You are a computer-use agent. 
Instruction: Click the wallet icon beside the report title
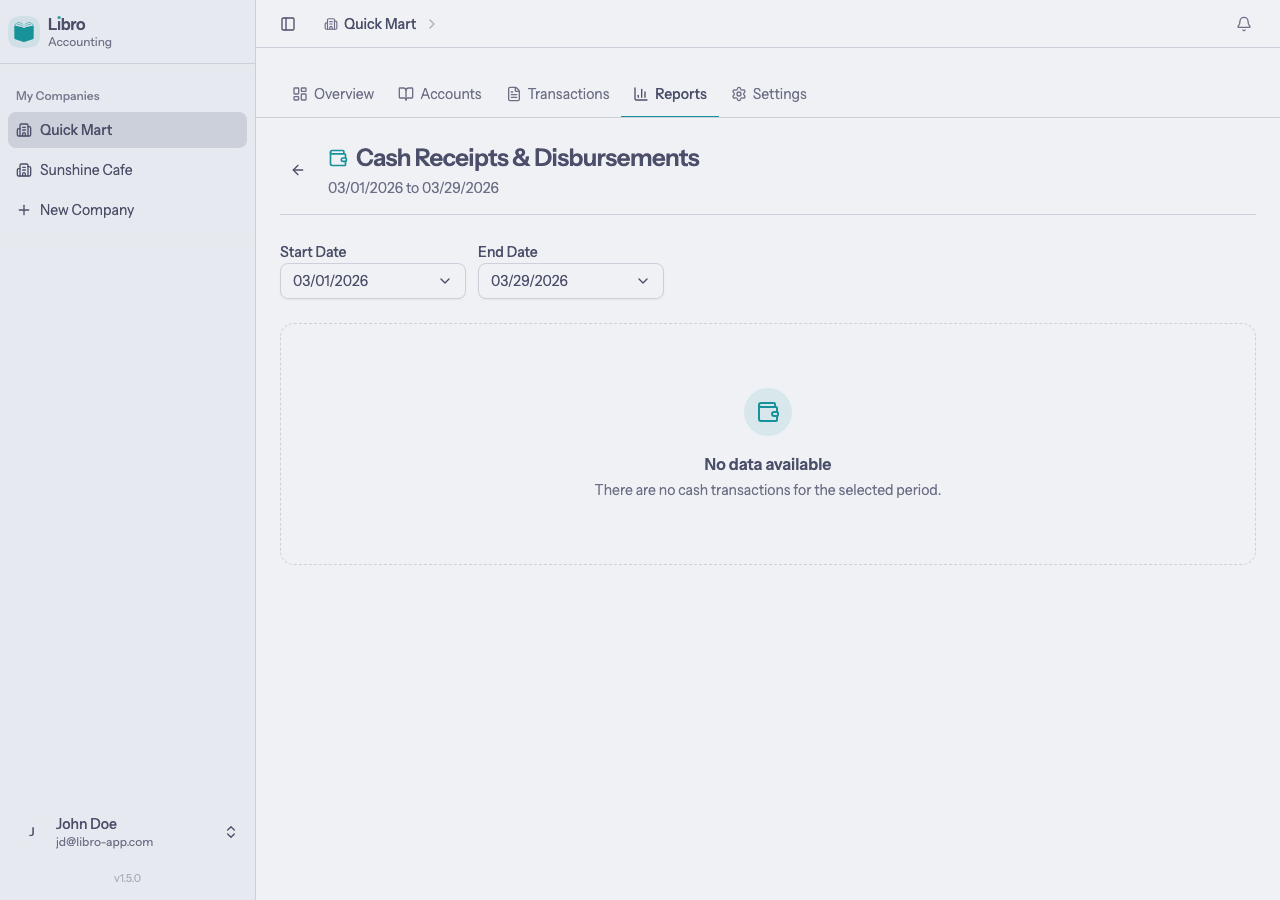337,157
